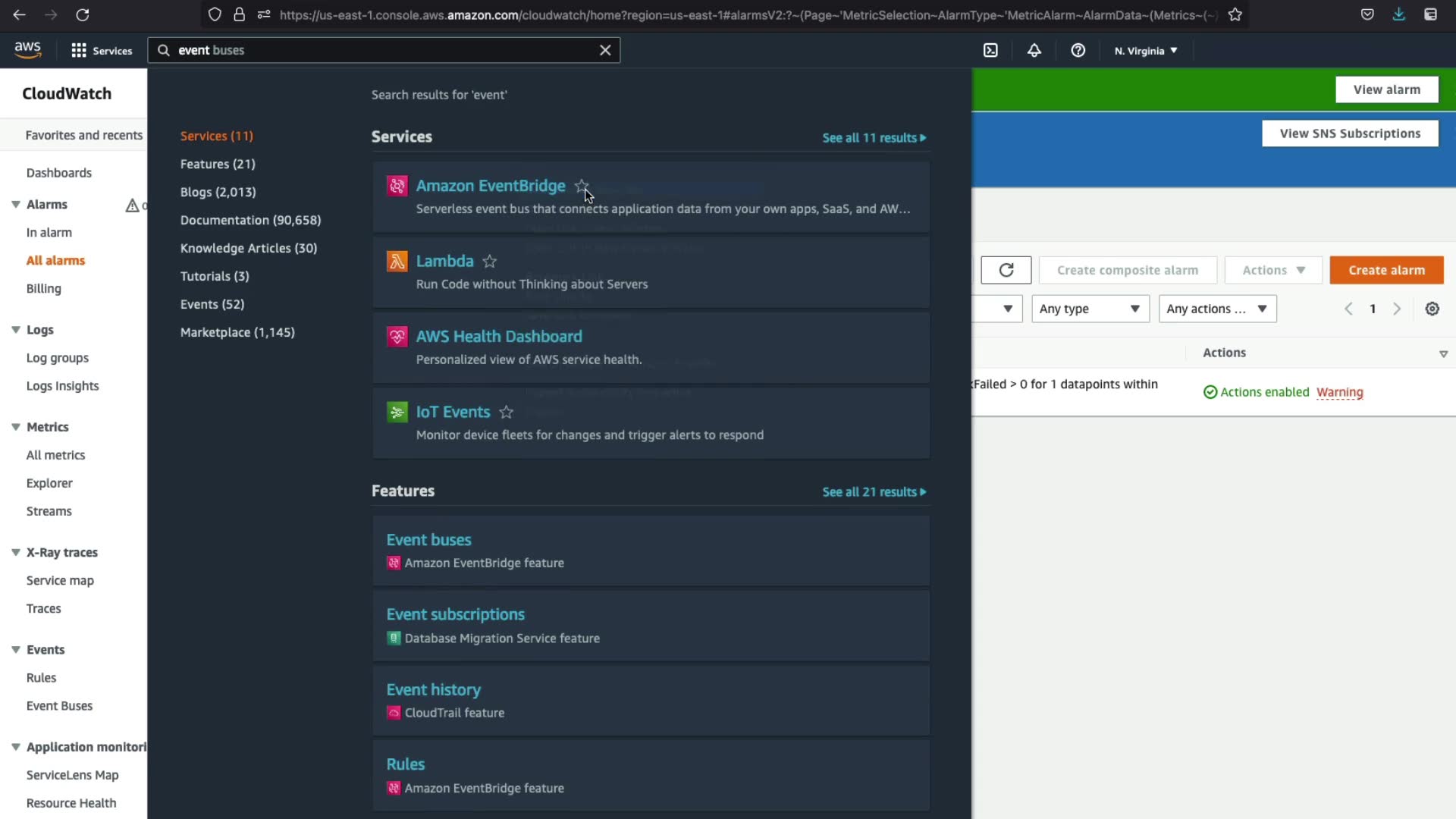1456x819 pixels.
Task: Collapse the Metrics sidebar section
Action: 15,427
